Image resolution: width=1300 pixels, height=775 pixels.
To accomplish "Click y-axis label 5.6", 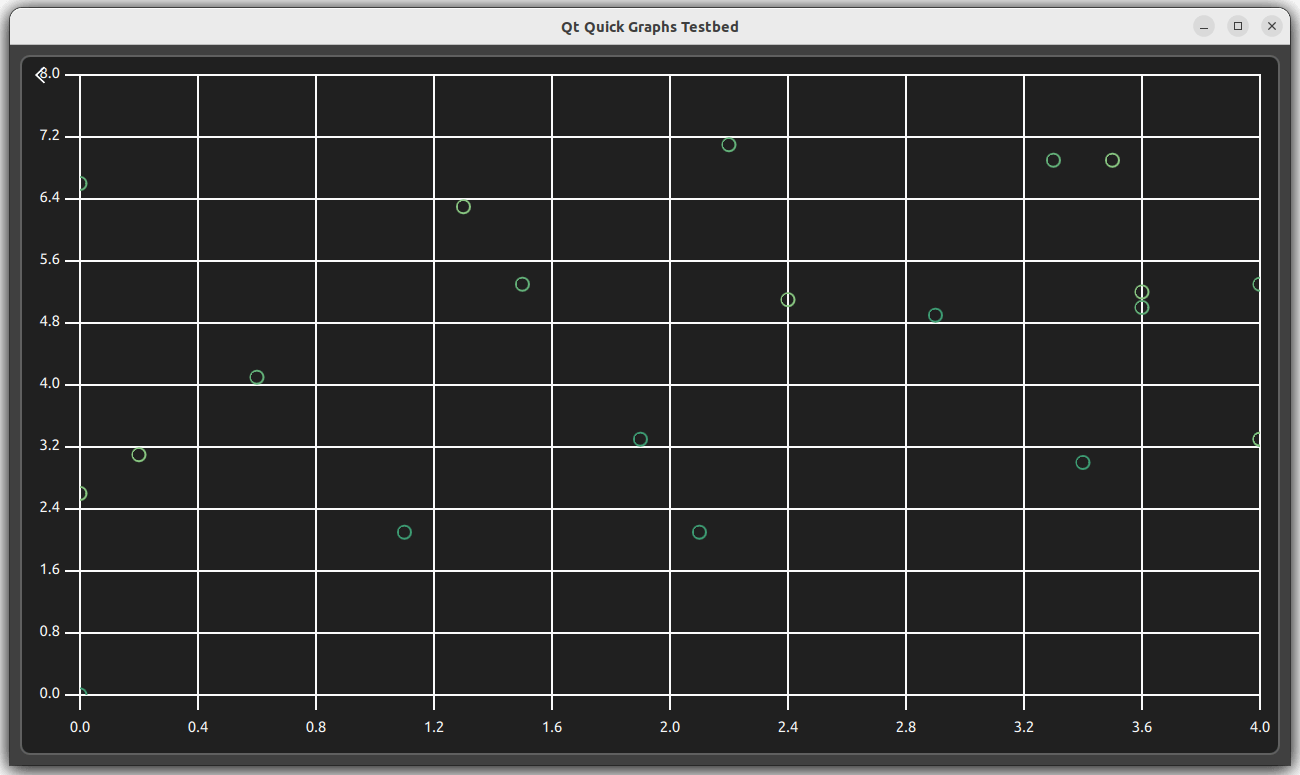I will click(50, 260).
